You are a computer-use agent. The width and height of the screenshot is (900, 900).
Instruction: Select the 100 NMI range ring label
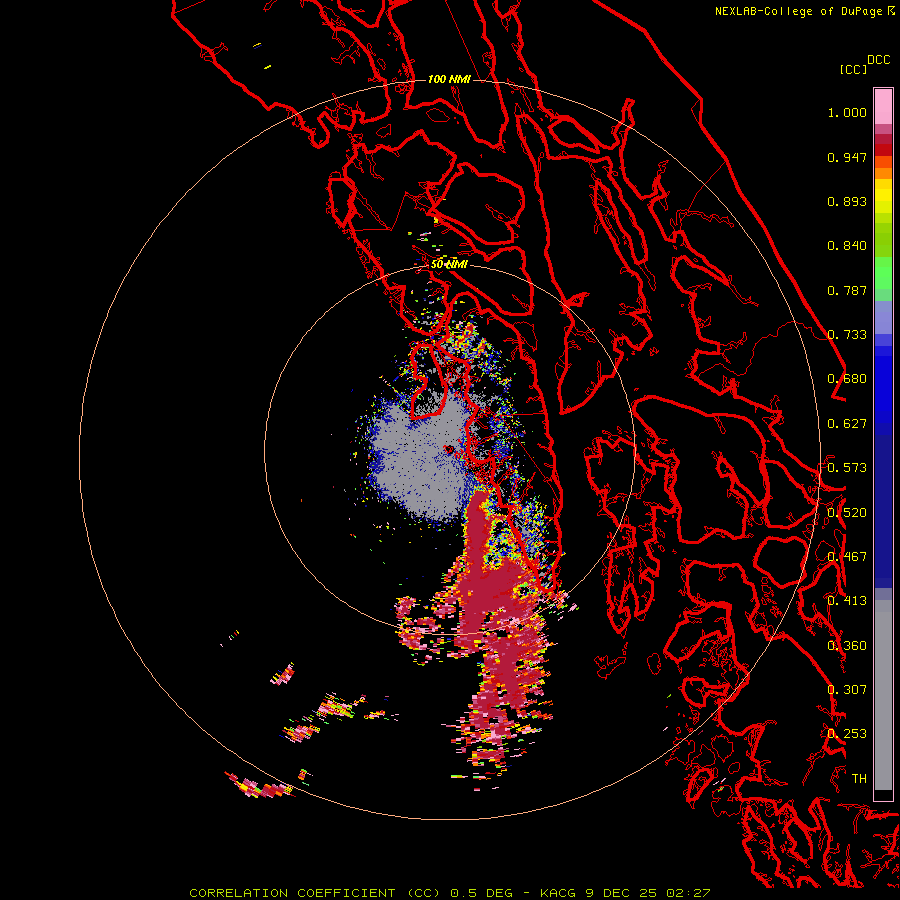[449, 79]
